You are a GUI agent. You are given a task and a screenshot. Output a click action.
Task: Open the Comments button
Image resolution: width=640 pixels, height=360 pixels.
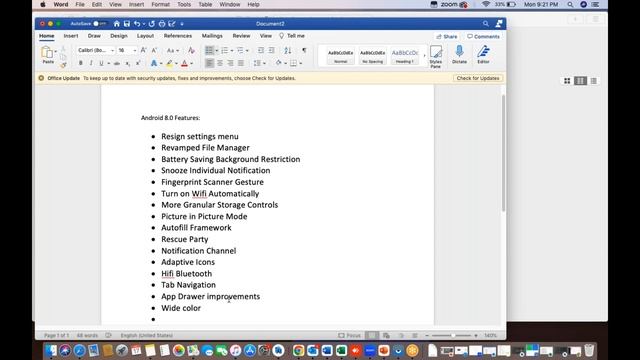[x=483, y=36]
